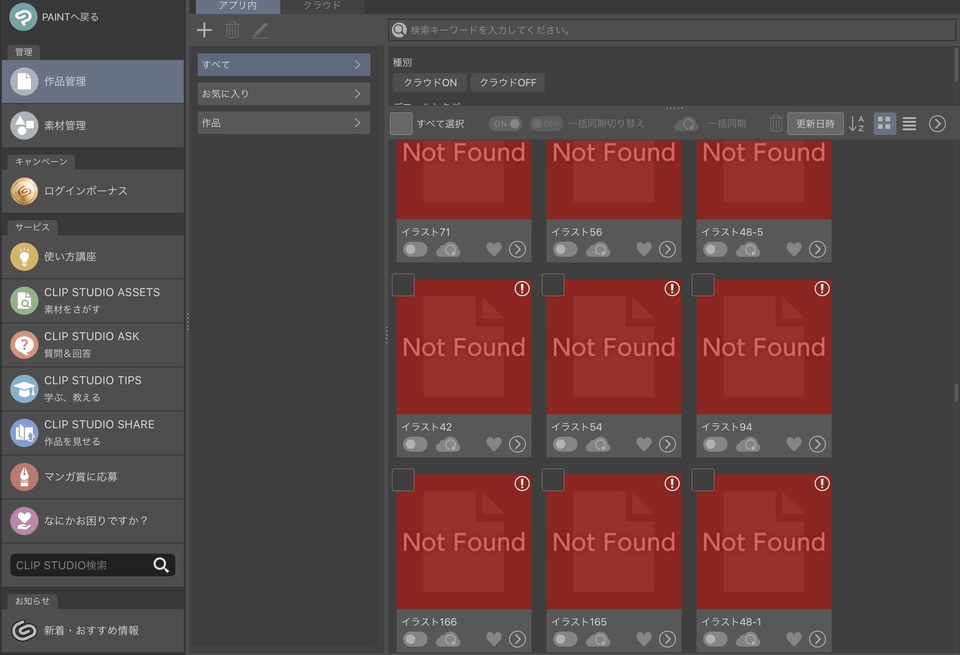The width and height of the screenshot is (960, 655).
Task: Select the checkbox on the イラスト166 thumbnail
Action: tap(403, 481)
